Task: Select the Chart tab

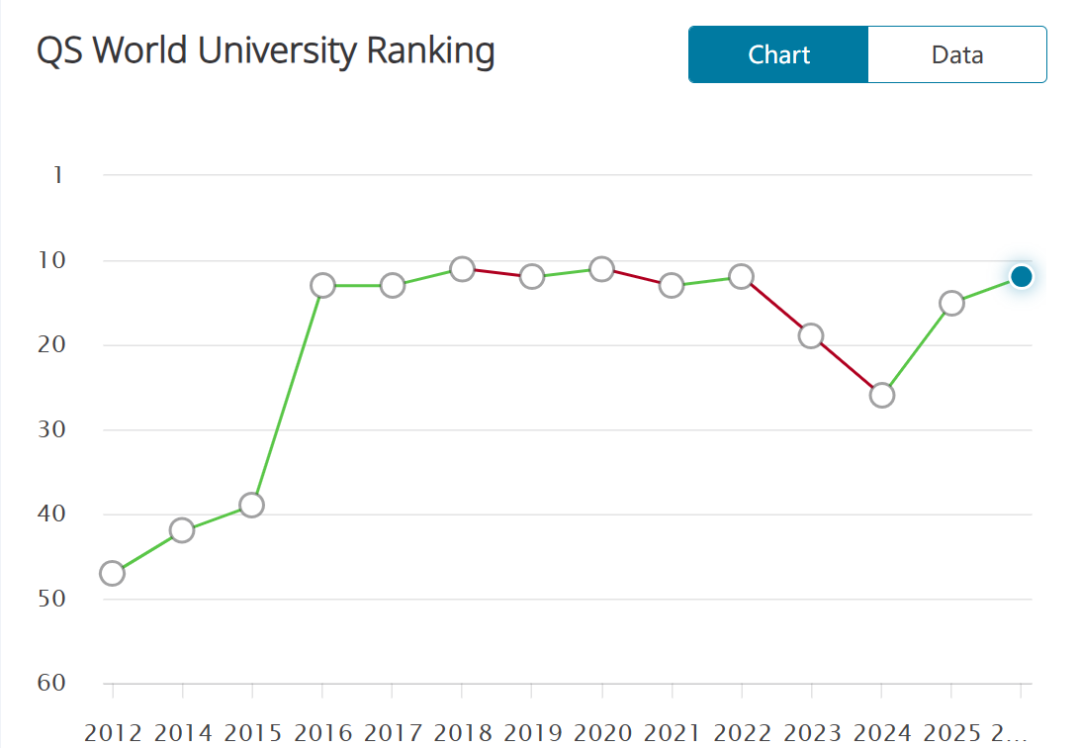Action: pyautogui.click(x=778, y=55)
